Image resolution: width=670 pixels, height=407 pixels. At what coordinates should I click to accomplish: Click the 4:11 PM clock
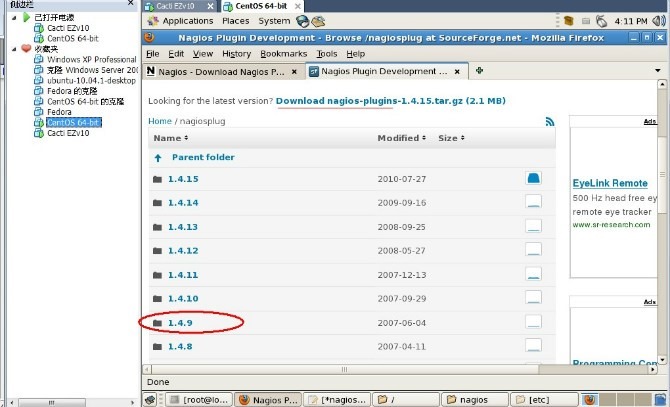click(631, 21)
